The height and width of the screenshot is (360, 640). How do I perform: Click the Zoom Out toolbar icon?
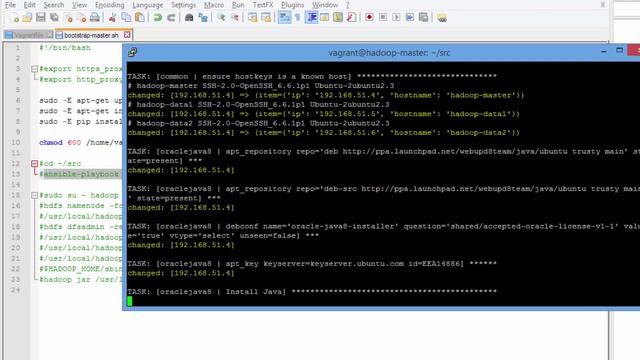coord(235,18)
